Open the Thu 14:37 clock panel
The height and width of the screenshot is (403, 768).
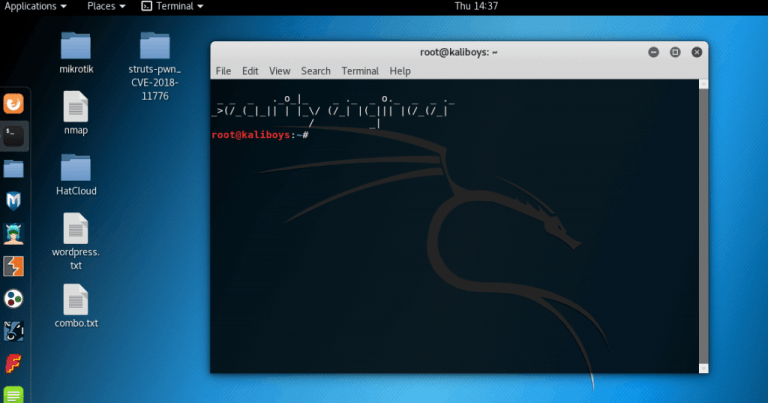pyautogui.click(x=476, y=6)
